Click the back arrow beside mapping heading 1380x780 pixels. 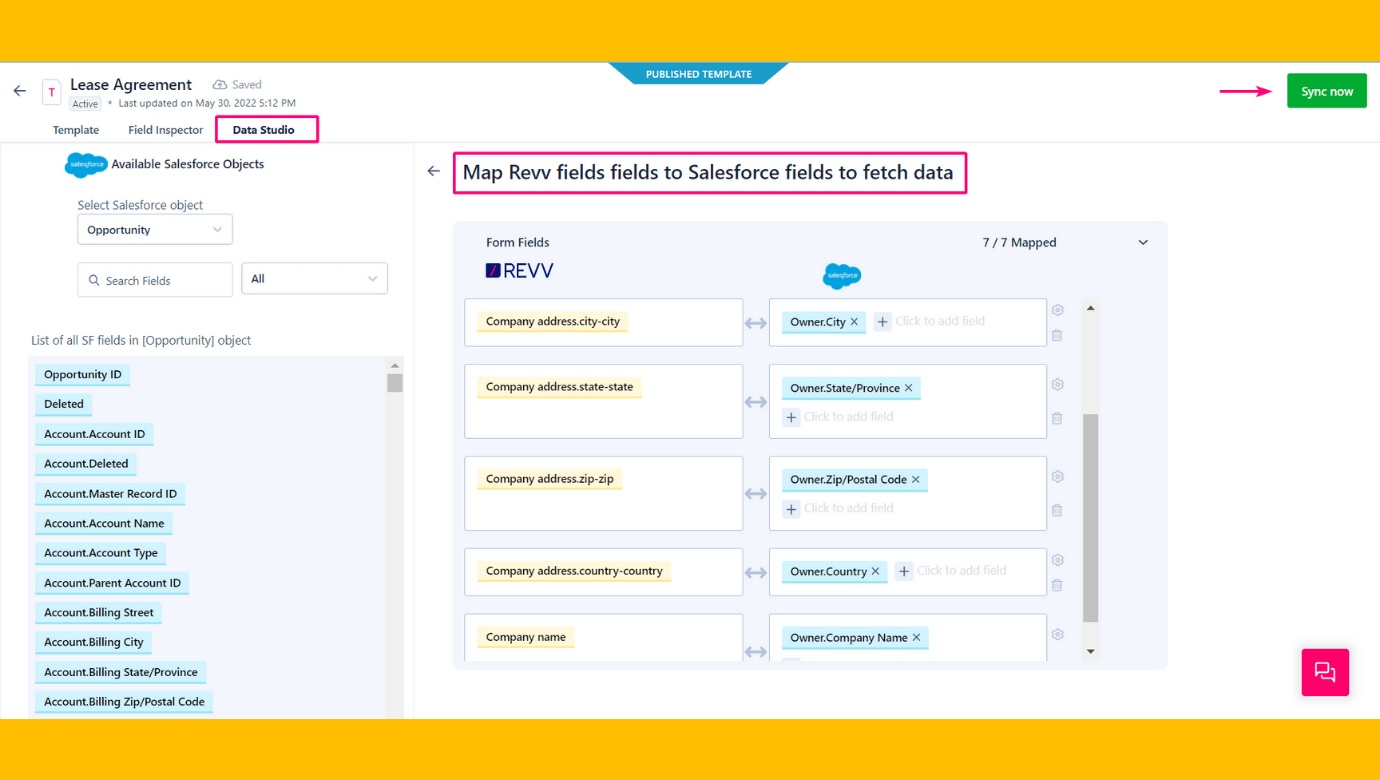[433, 171]
